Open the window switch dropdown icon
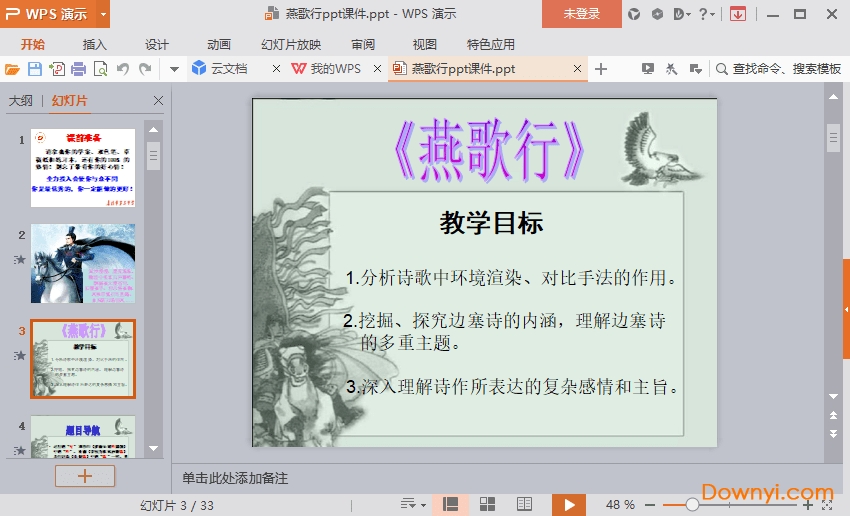The width and height of the screenshot is (850, 516). point(696,69)
